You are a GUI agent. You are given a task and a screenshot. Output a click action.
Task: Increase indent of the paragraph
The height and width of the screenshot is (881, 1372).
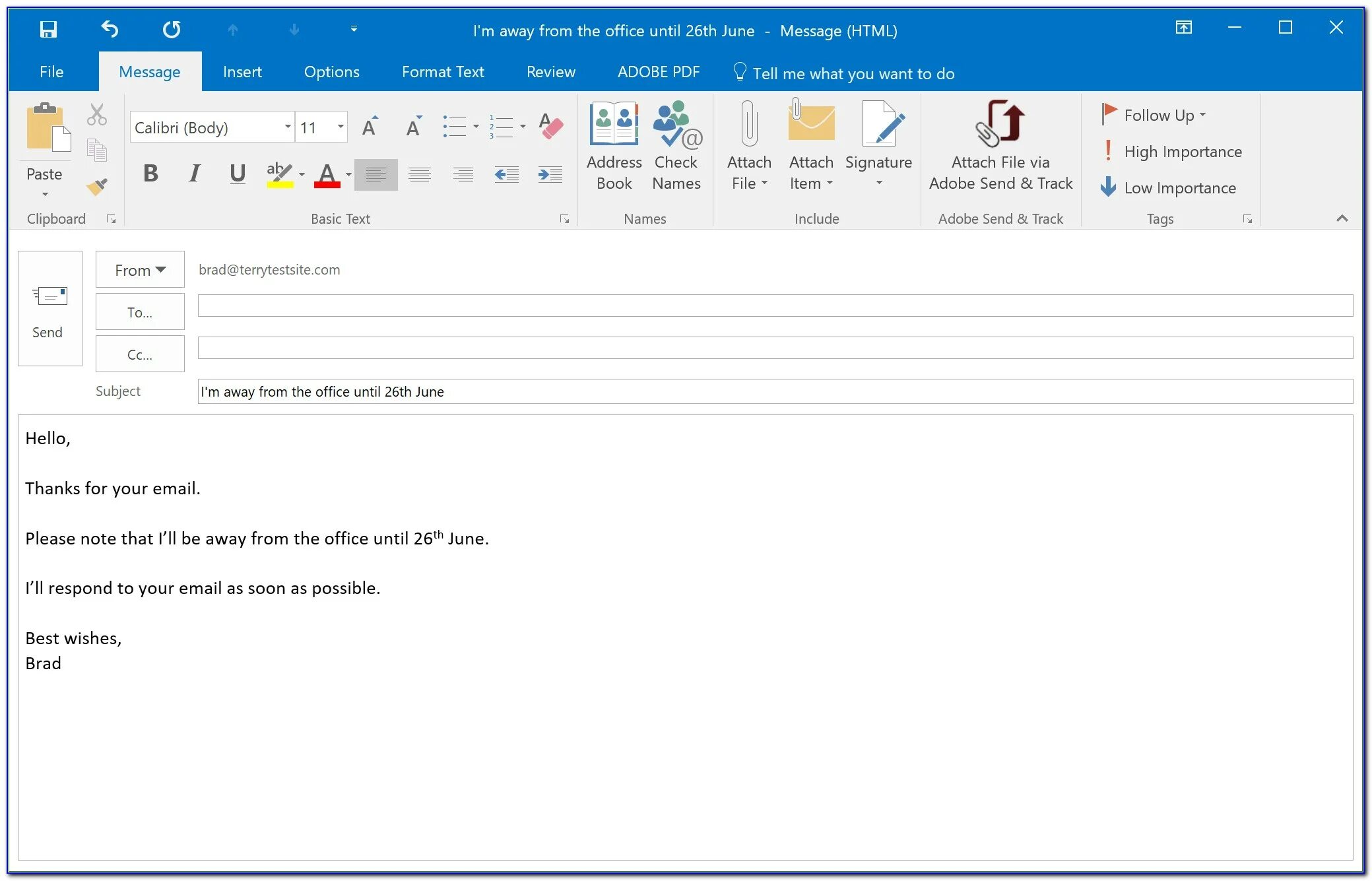pos(550,174)
